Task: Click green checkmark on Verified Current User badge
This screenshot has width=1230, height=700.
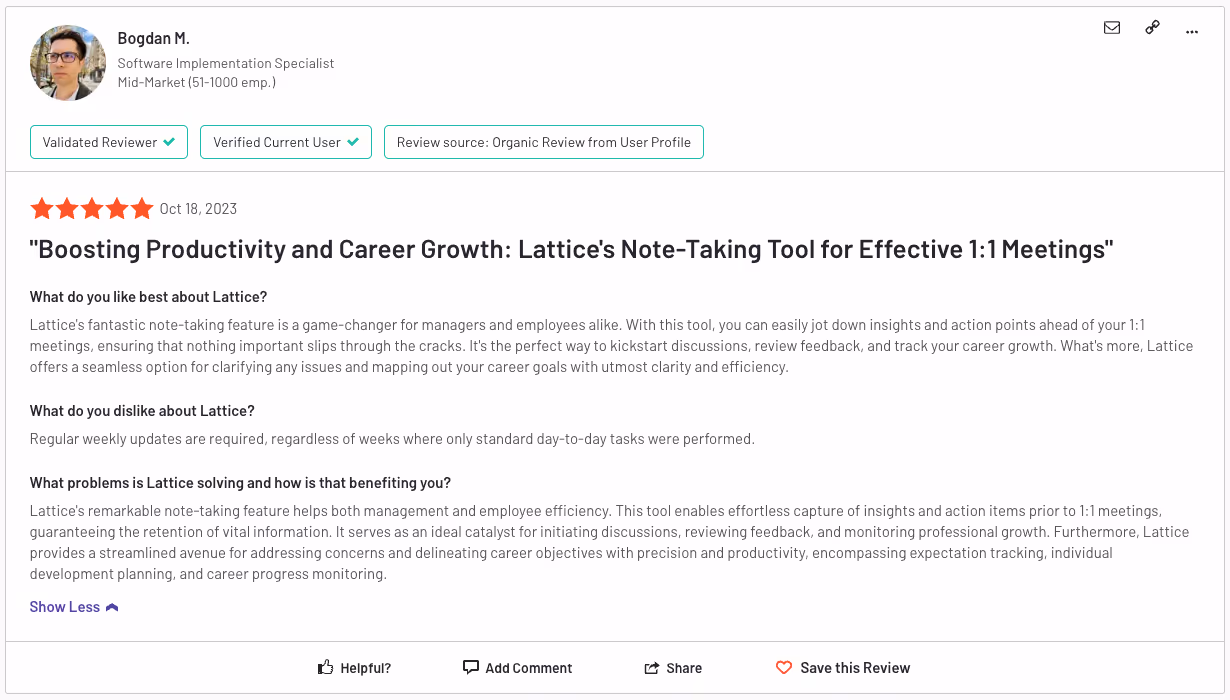Action: [x=353, y=142]
